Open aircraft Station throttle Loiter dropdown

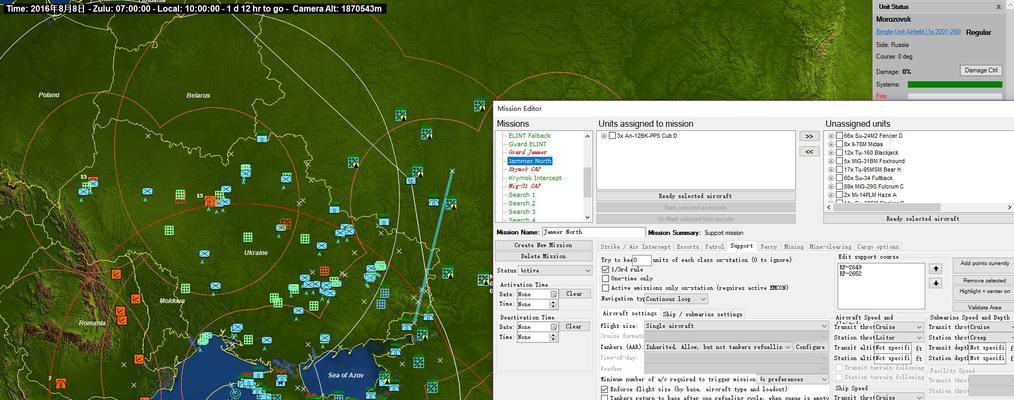[900, 338]
